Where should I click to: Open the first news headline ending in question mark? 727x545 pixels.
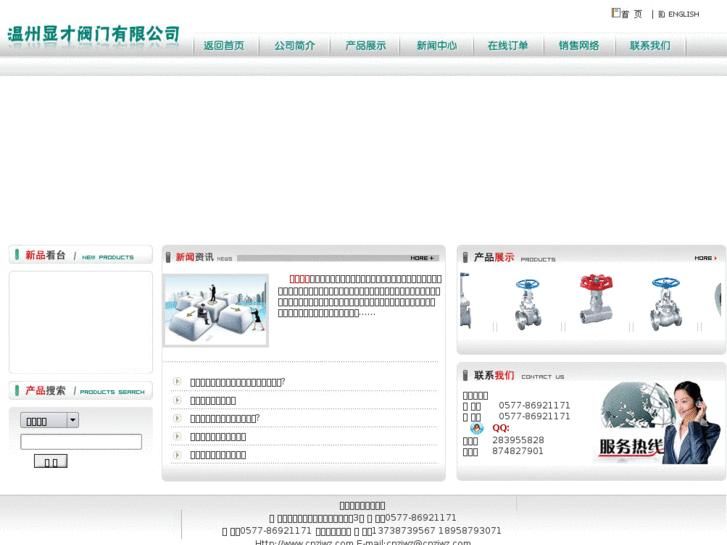pyautogui.click(x=237, y=382)
